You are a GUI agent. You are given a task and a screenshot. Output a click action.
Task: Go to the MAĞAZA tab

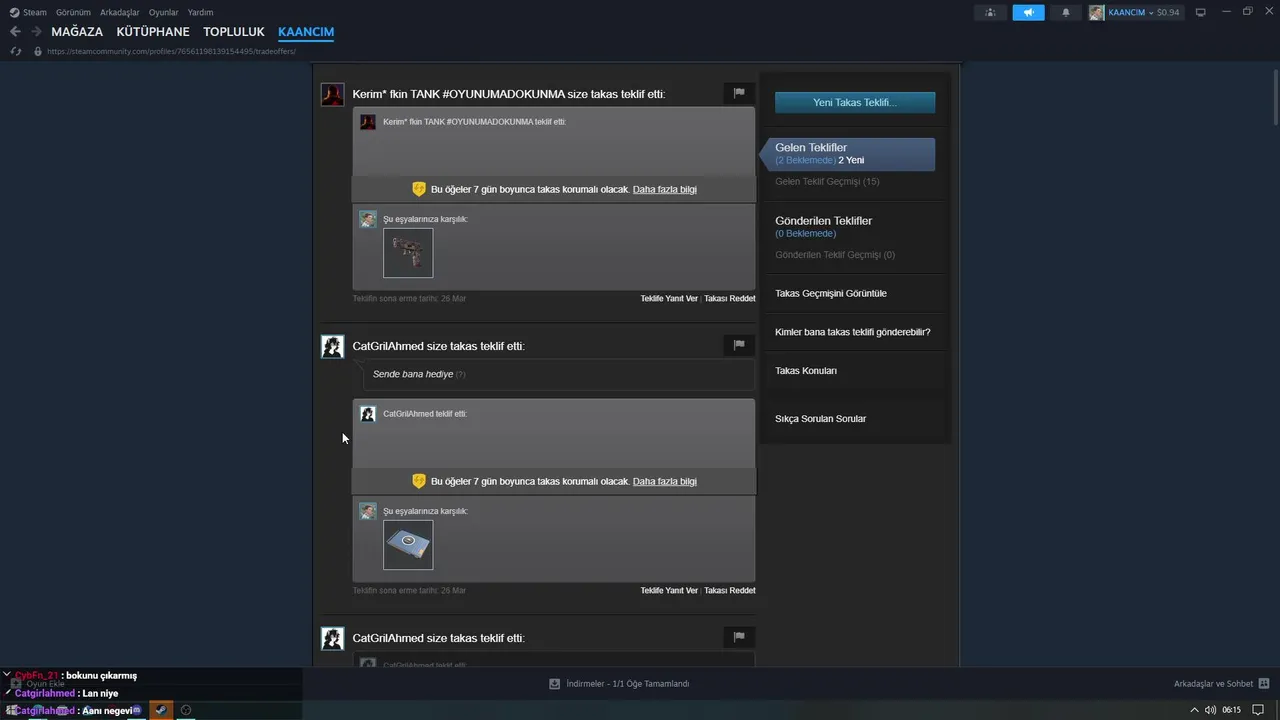(77, 32)
